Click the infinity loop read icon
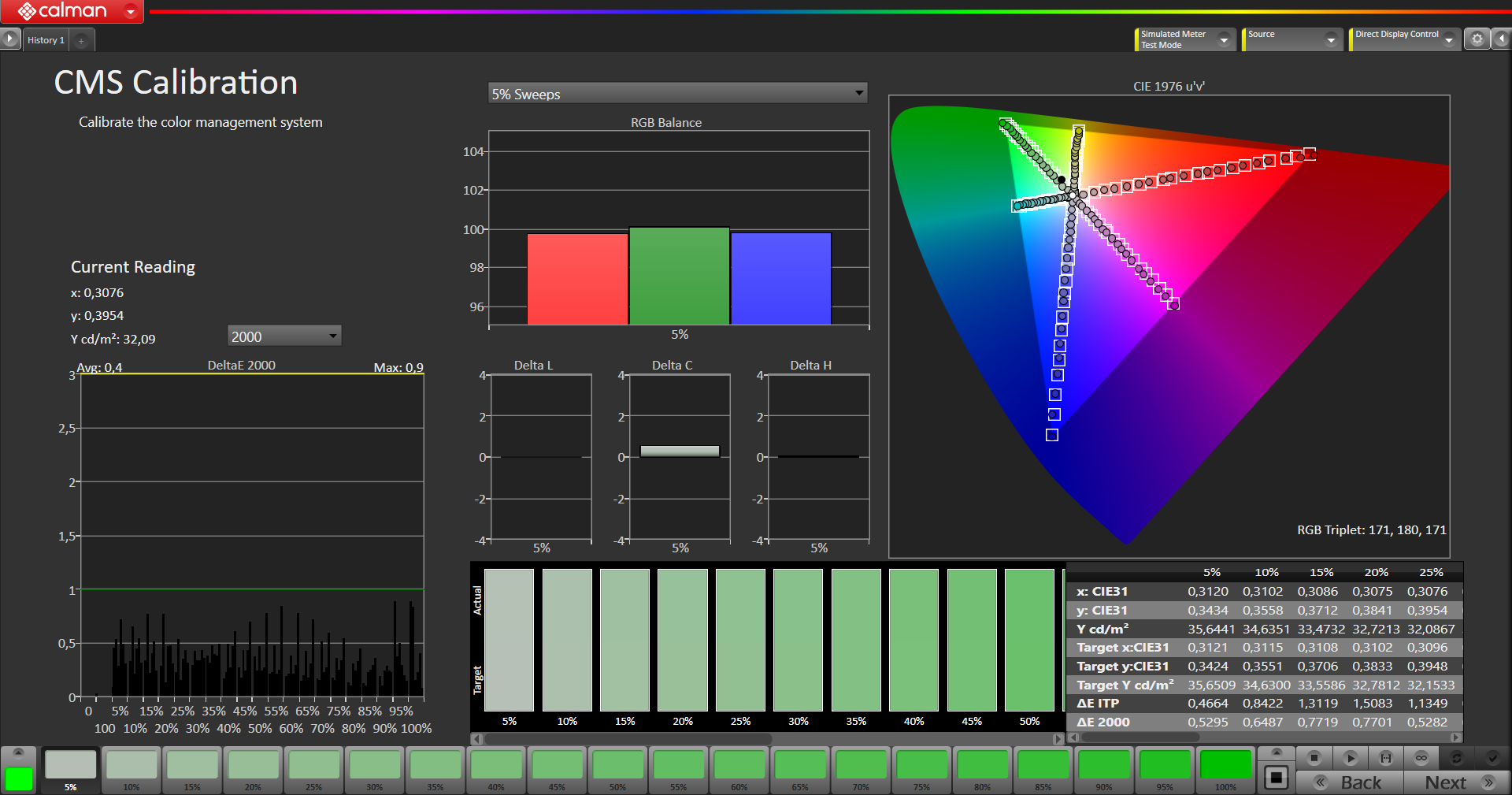 1421,758
